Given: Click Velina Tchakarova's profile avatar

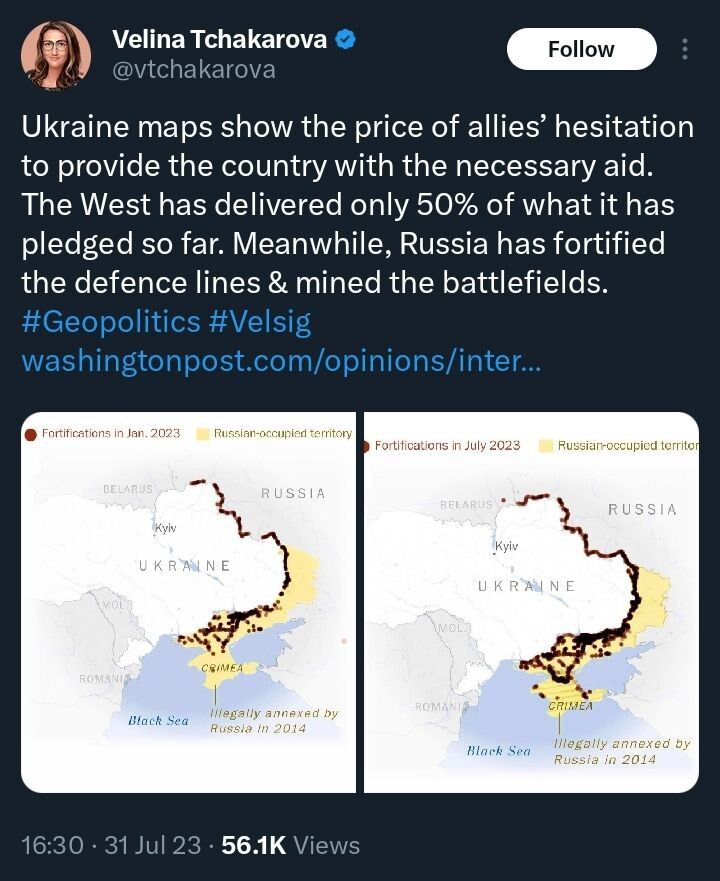Looking at the screenshot, I should [x=58, y=55].
